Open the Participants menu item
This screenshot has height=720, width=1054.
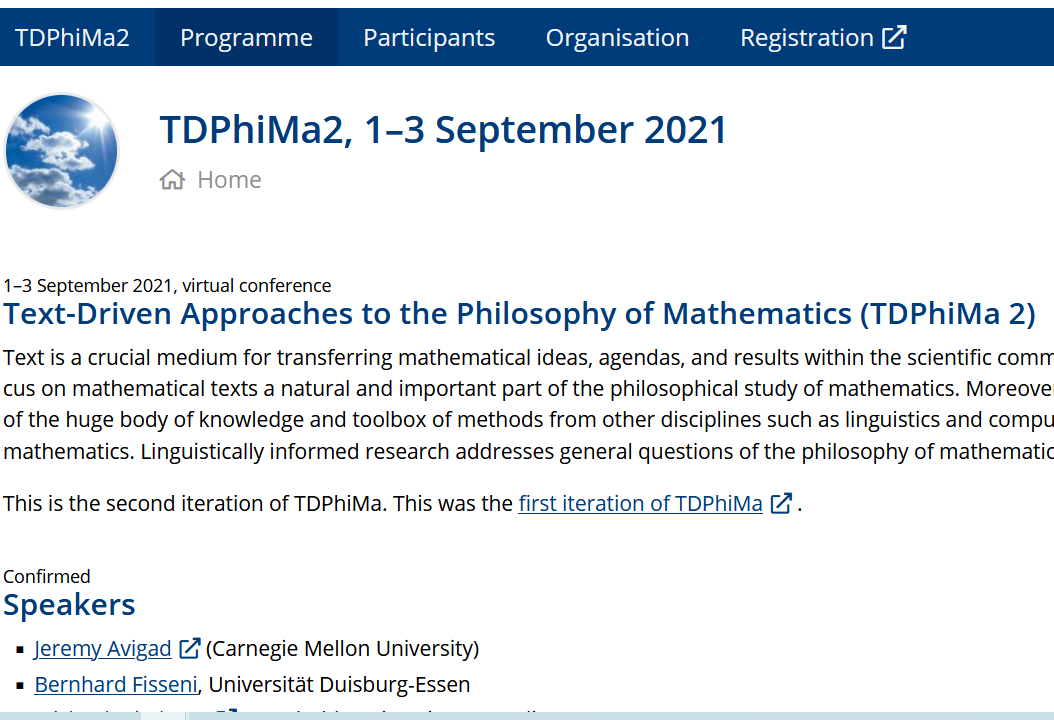point(429,38)
